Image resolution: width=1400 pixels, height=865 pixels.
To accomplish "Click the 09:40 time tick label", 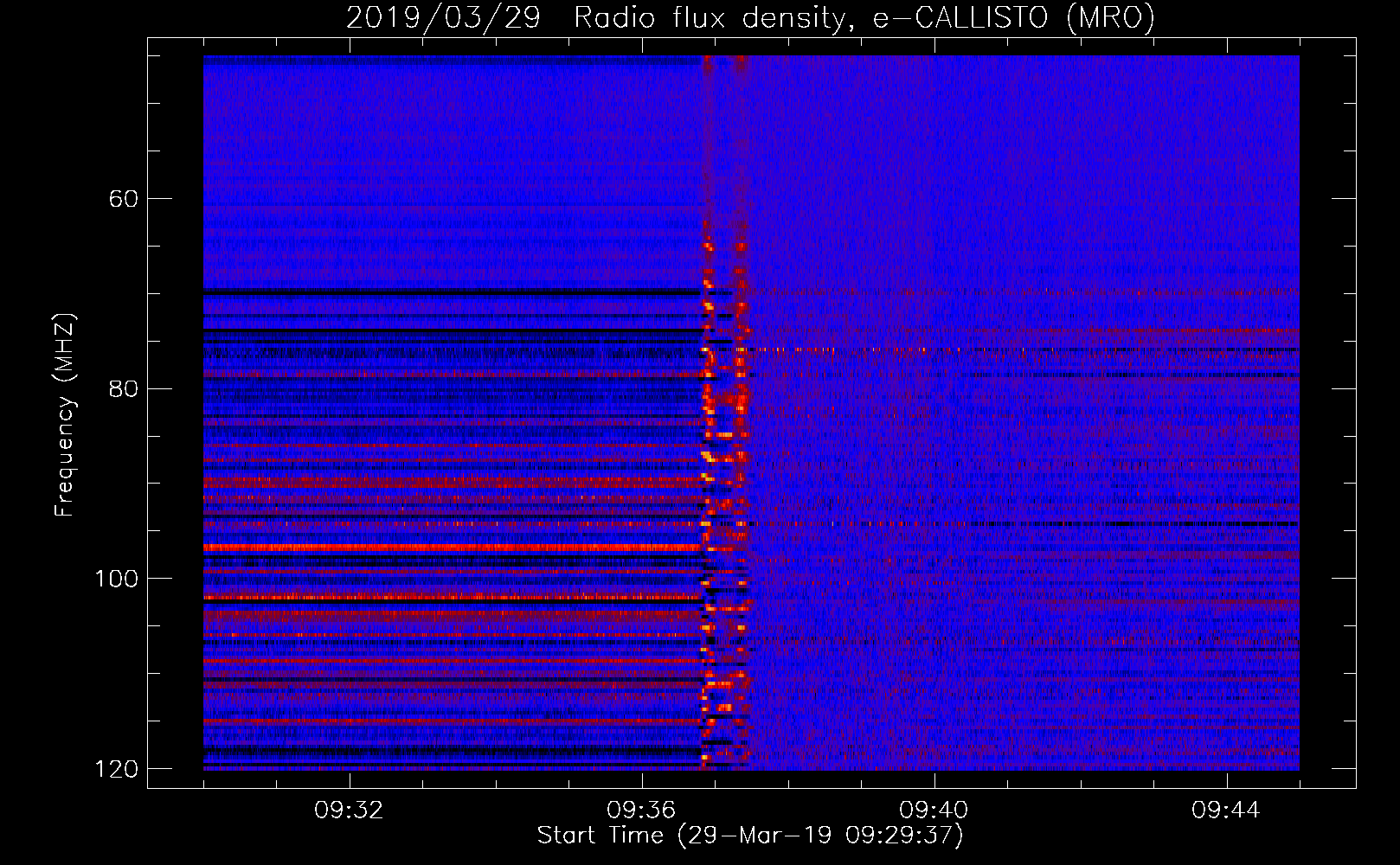I will (934, 811).
